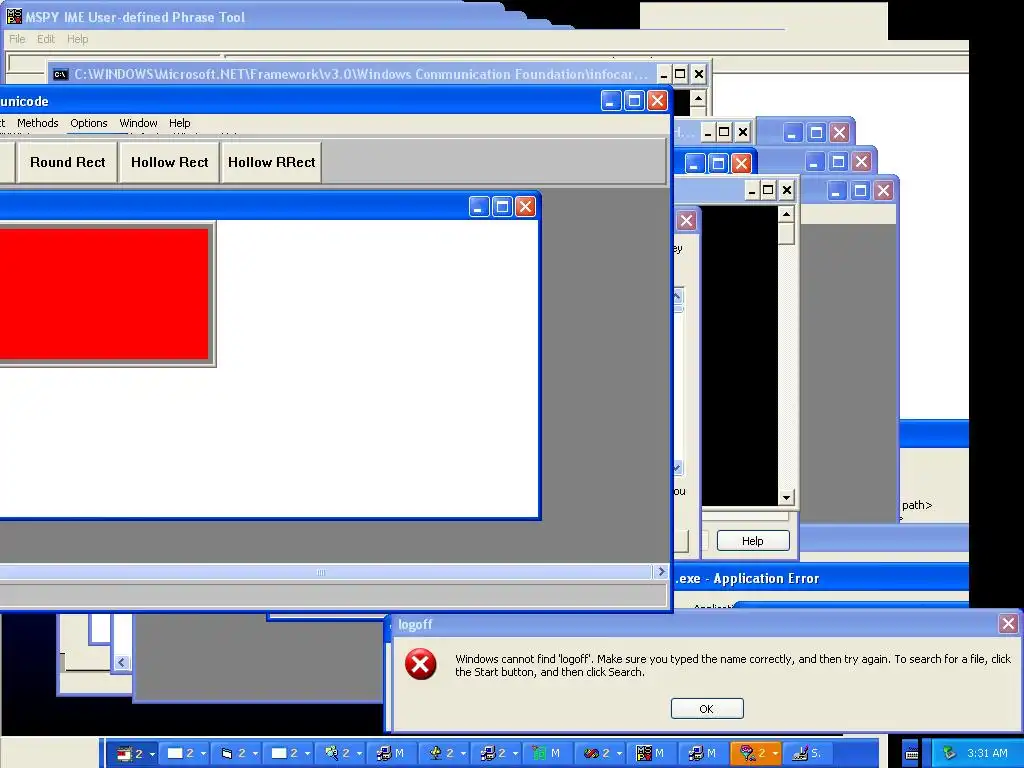Screen dimensions: 1024x768
Task: Click the horizontal scrollbar thumb in unicode window
Action: pyautogui.click(x=323, y=572)
